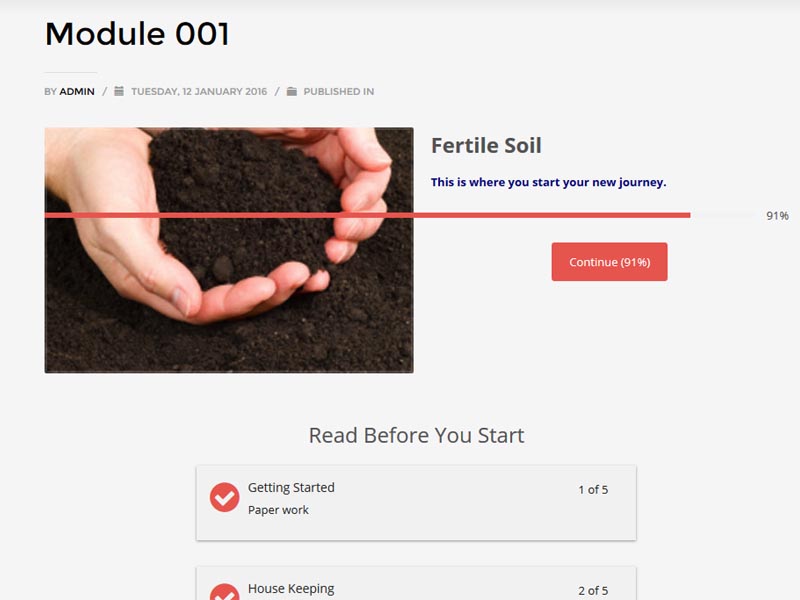Click the new journey tagline text
The height and width of the screenshot is (600, 800).
(548, 182)
